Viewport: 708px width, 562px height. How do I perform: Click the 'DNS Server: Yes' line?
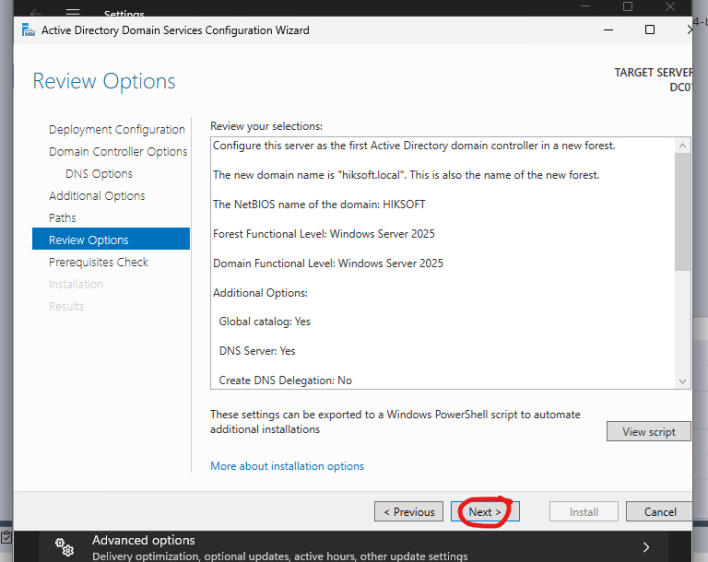[257, 351]
